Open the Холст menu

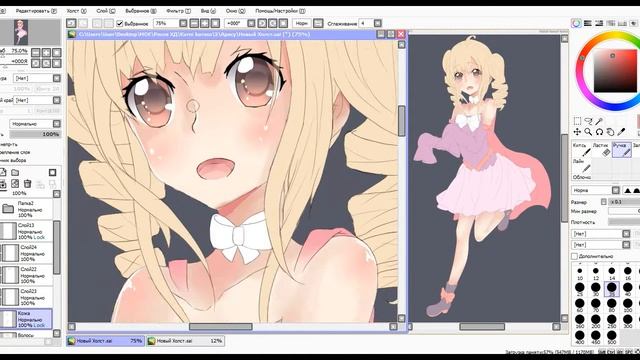(77, 11)
